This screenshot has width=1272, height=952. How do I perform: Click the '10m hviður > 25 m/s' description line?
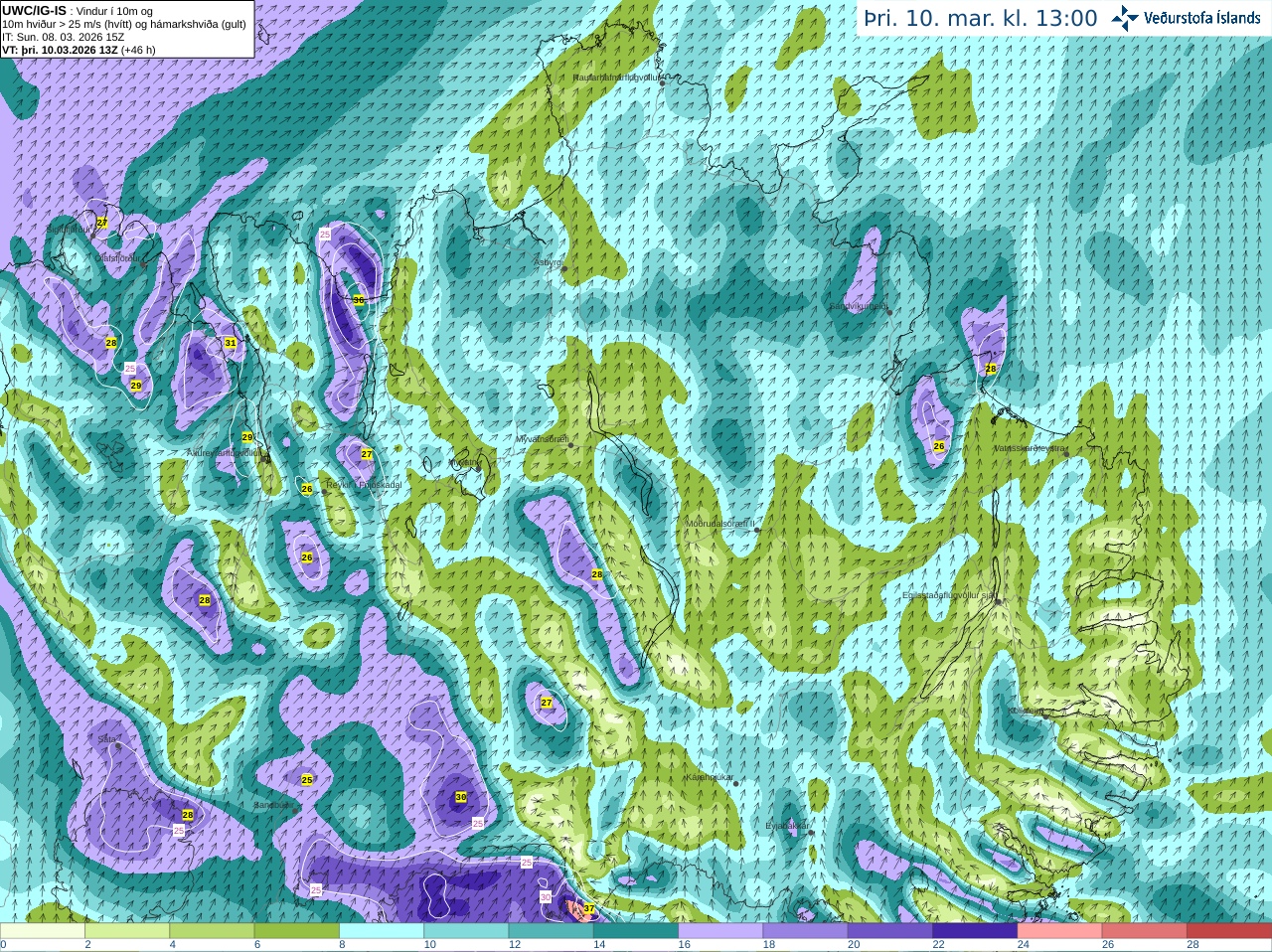pos(124,24)
